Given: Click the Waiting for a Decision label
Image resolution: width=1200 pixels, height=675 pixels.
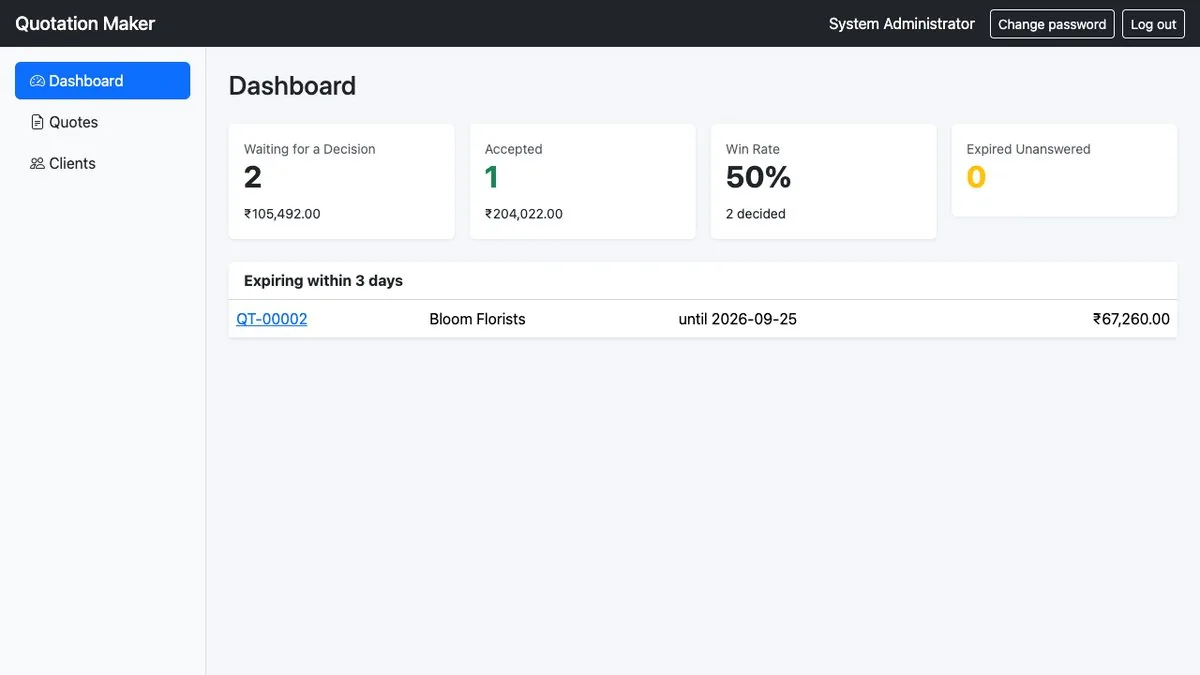Looking at the screenshot, I should click(310, 149).
